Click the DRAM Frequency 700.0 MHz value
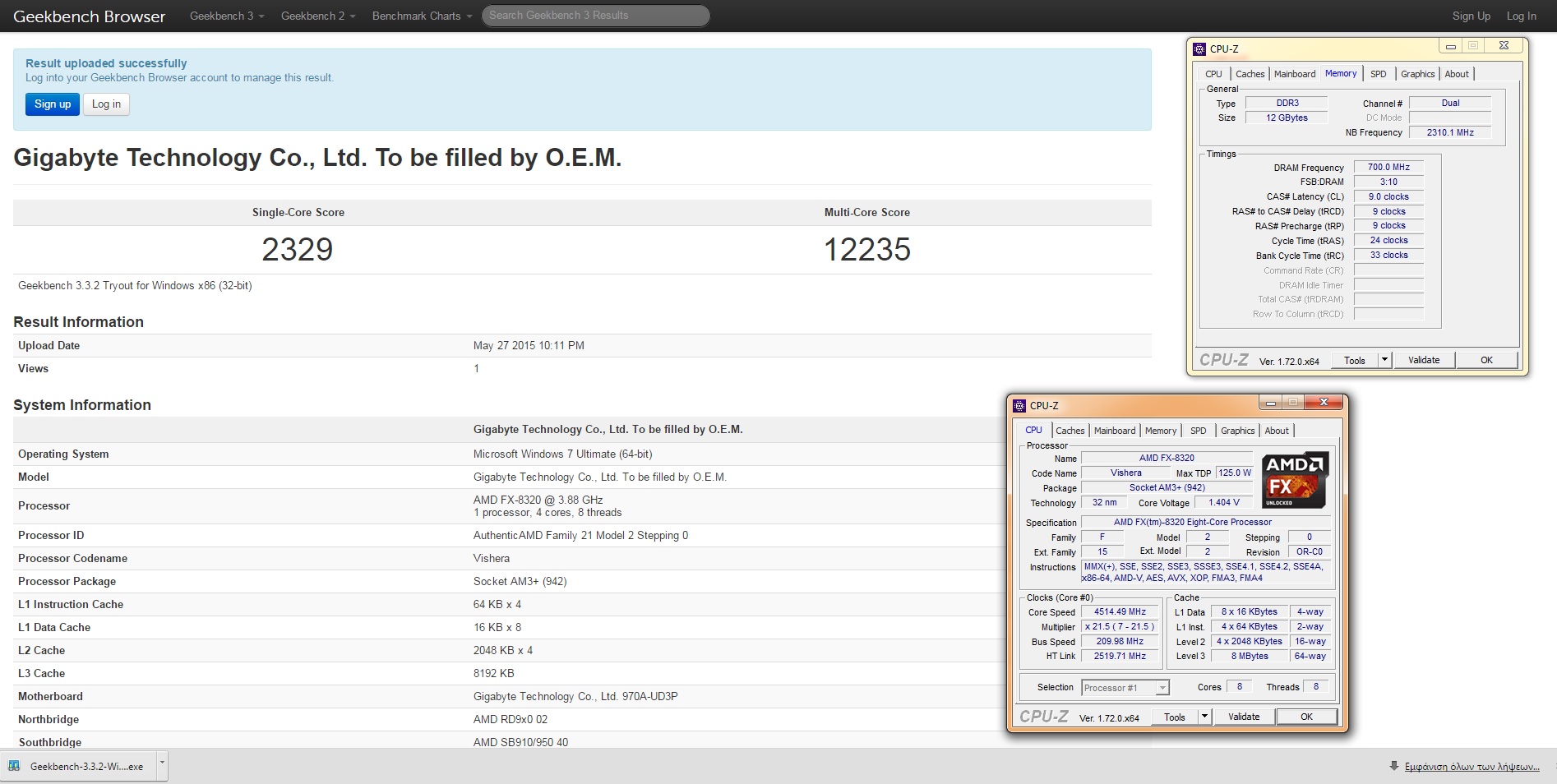This screenshot has width=1557, height=784. point(1388,167)
